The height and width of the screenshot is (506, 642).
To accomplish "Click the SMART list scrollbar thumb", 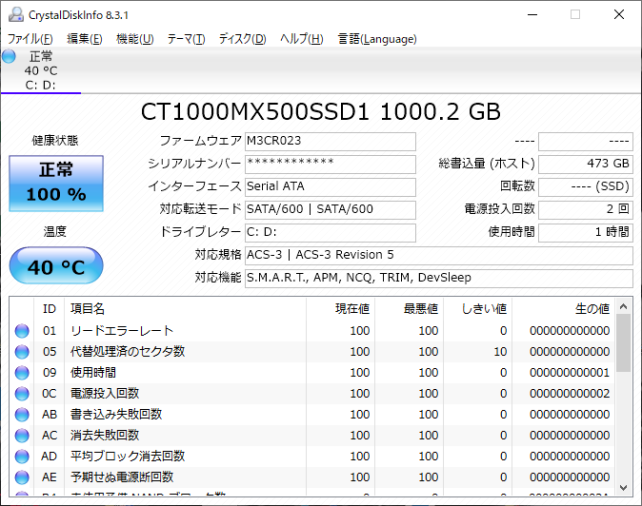I will (623, 343).
